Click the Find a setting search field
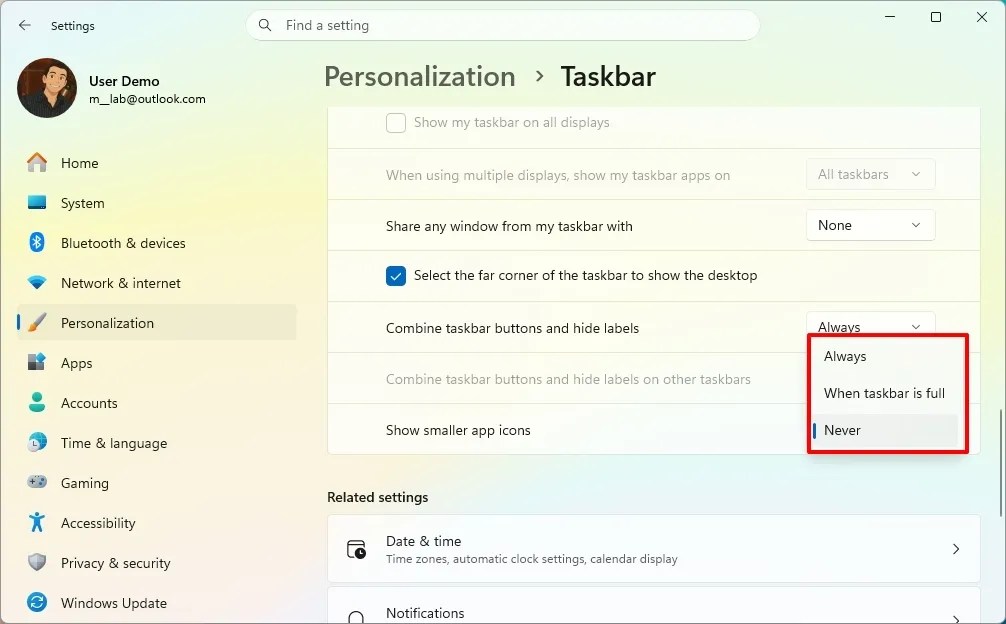The width and height of the screenshot is (1006, 624). pos(503,25)
